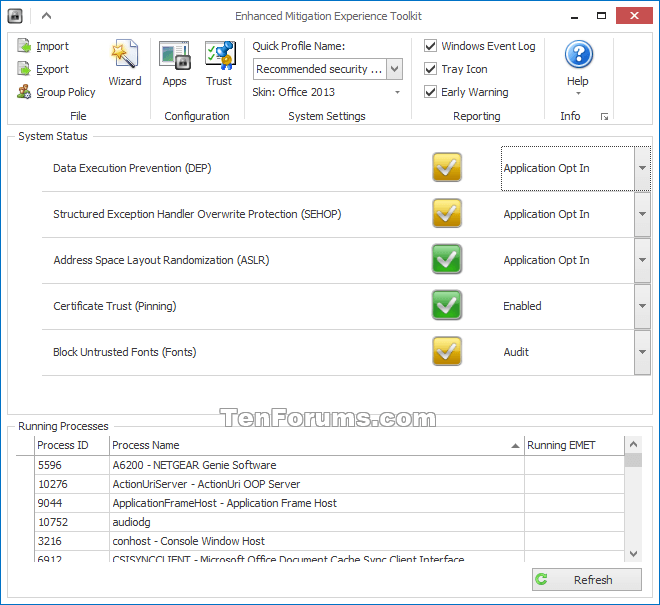Click the process list scrollbar thumb
Viewport: 660px width, 605px height.
[x=633, y=460]
